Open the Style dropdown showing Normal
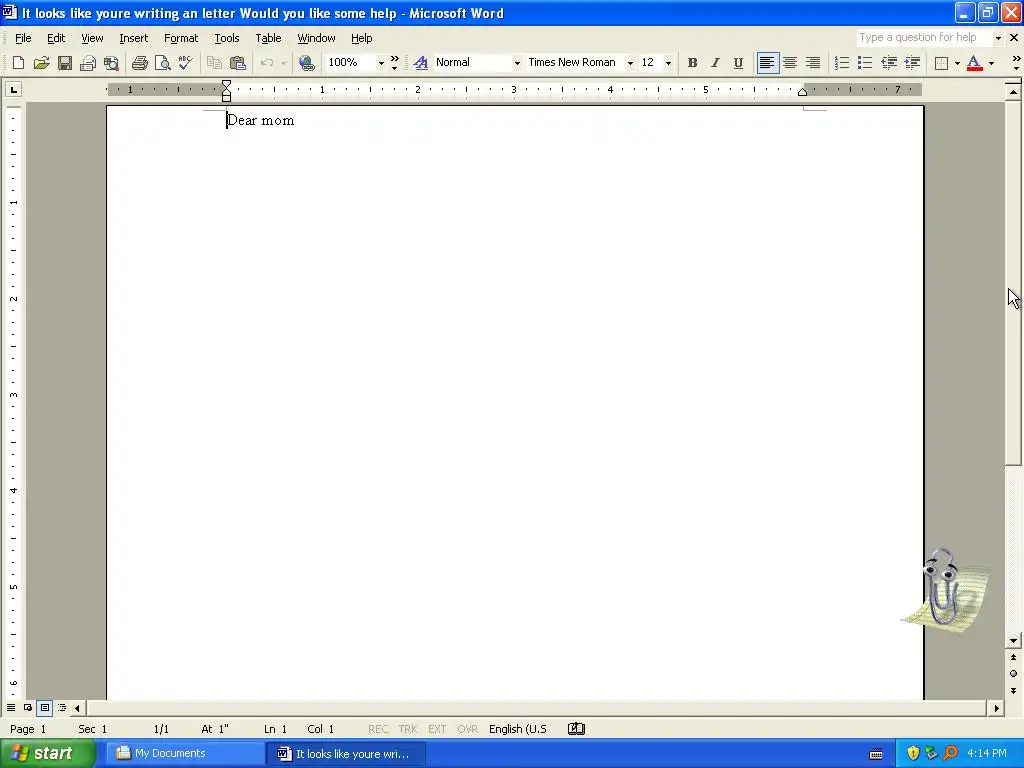 point(517,63)
